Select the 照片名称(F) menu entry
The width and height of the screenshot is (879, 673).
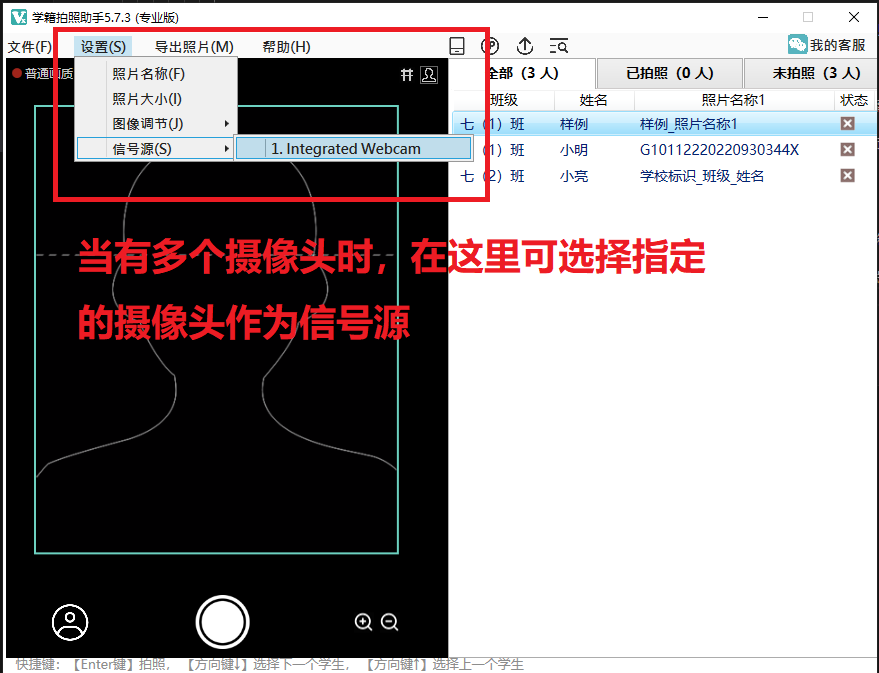(x=148, y=74)
